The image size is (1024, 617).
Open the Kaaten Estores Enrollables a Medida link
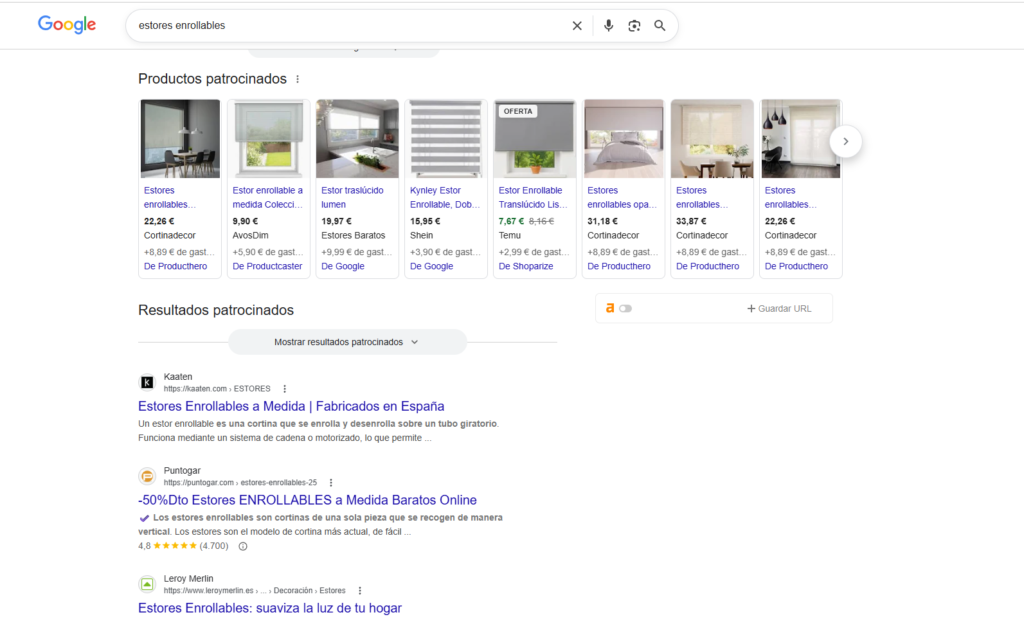pyautogui.click(x=291, y=406)
